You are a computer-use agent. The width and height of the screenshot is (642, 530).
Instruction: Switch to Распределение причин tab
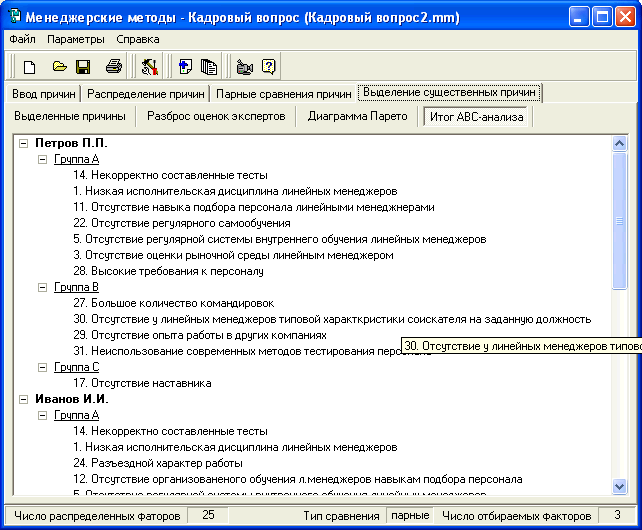coord(145,94)
